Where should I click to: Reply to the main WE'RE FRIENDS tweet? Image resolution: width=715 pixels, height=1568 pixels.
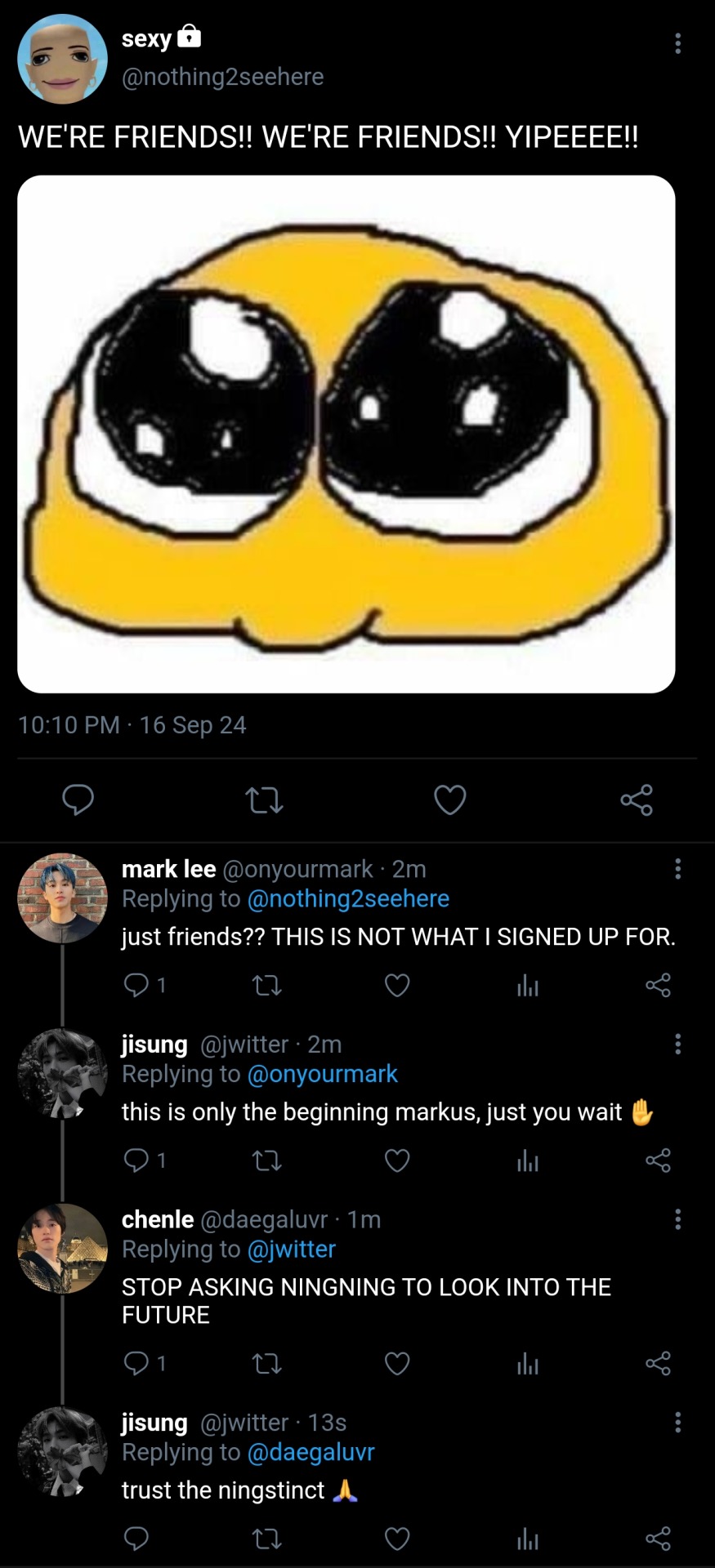pos(78,800)
